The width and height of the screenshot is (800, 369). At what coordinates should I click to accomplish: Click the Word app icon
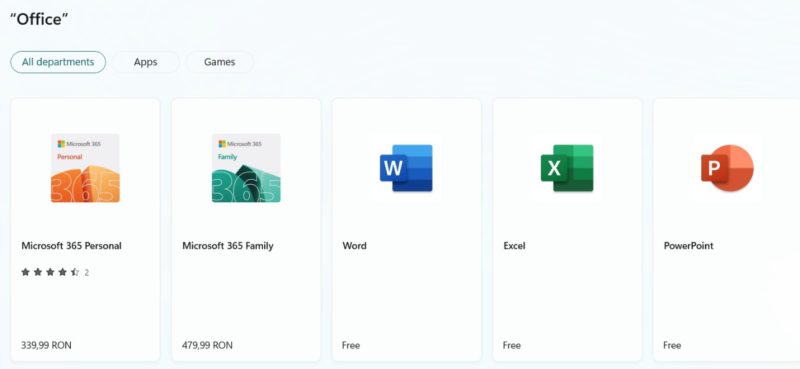[x=406, y=168]
